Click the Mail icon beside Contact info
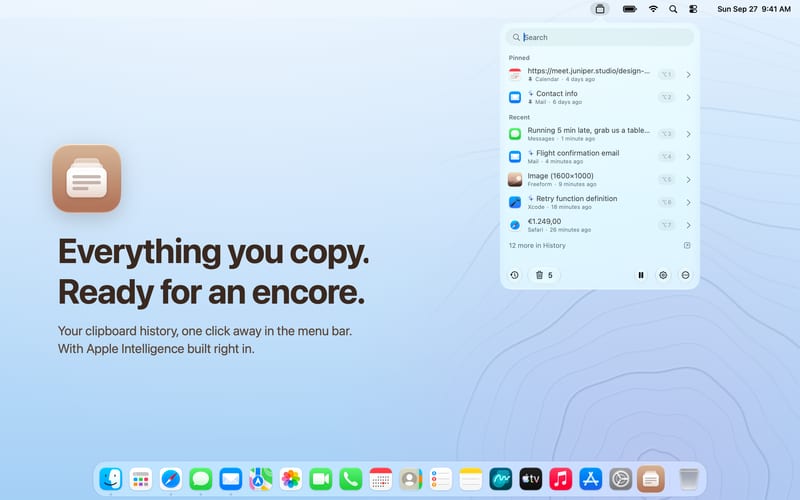 click(x=515, y=97)
